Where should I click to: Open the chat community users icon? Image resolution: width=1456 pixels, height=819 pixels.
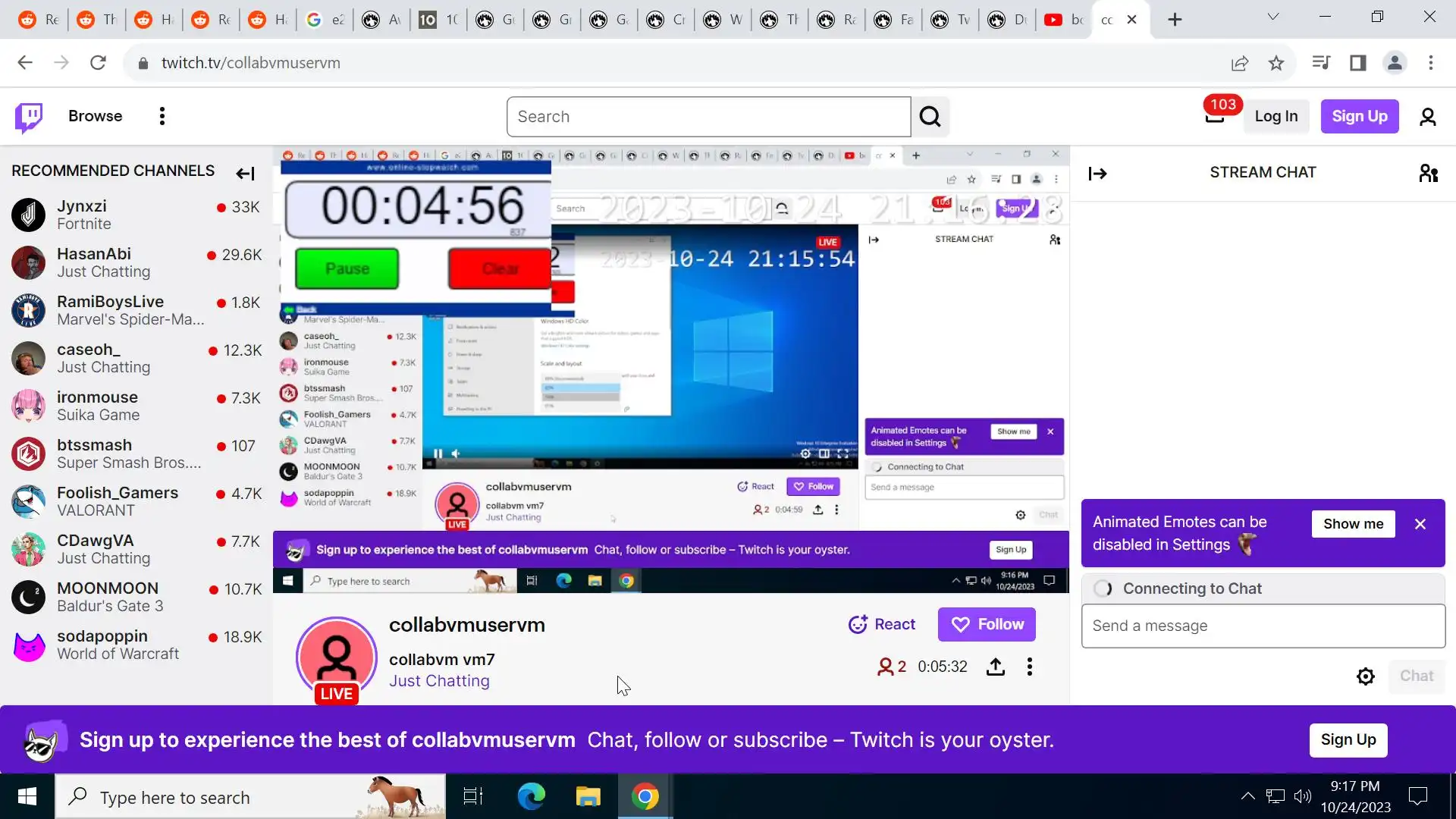1428,174
